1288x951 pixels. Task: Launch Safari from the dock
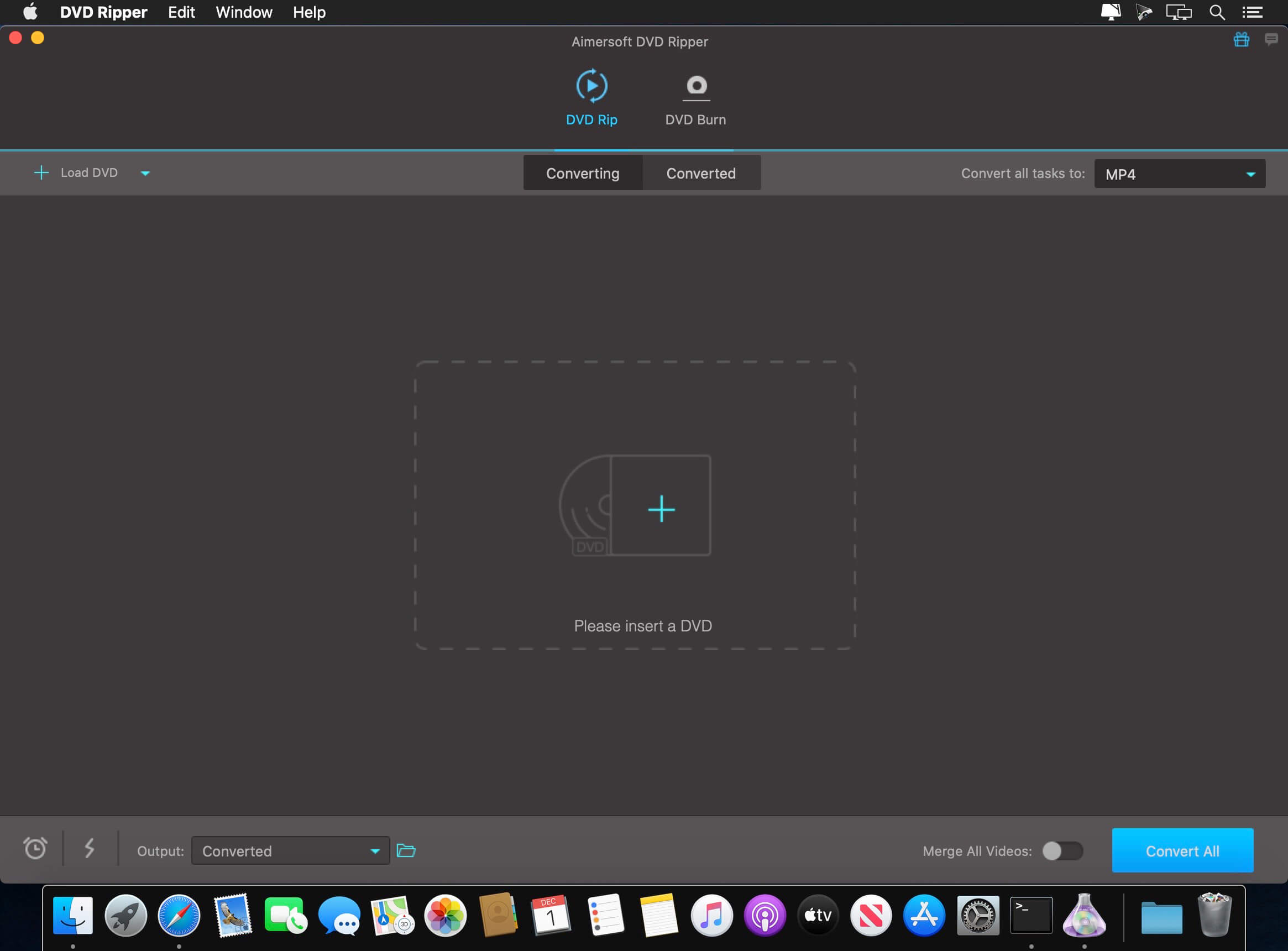pos(179,915)
